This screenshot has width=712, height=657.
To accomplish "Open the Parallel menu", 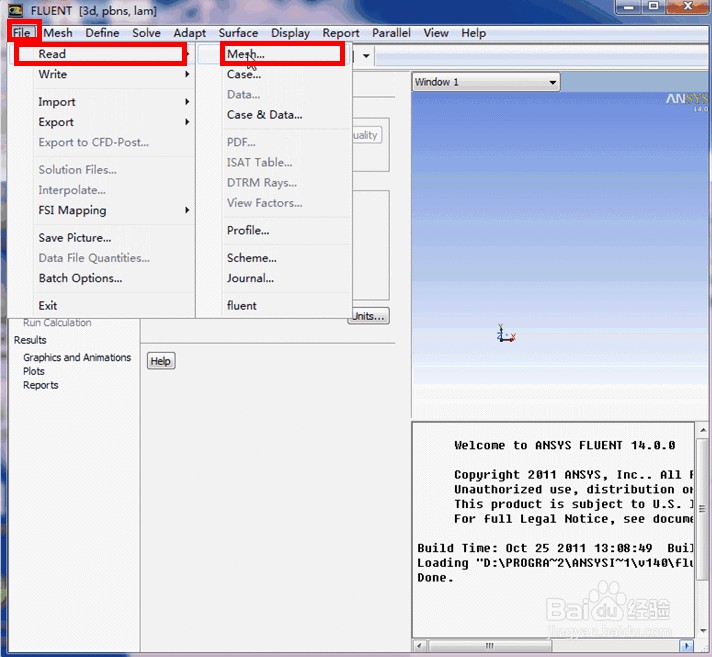I will coord(391,33).
